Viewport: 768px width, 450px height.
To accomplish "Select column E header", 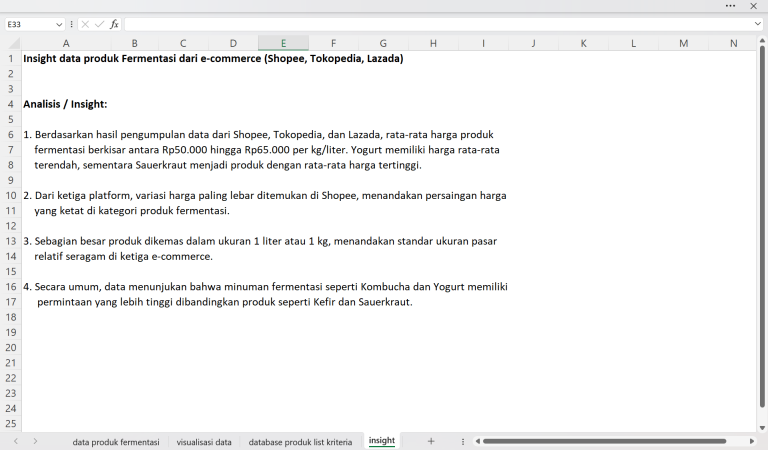I will pyautogui.click(x=283, y=43).
